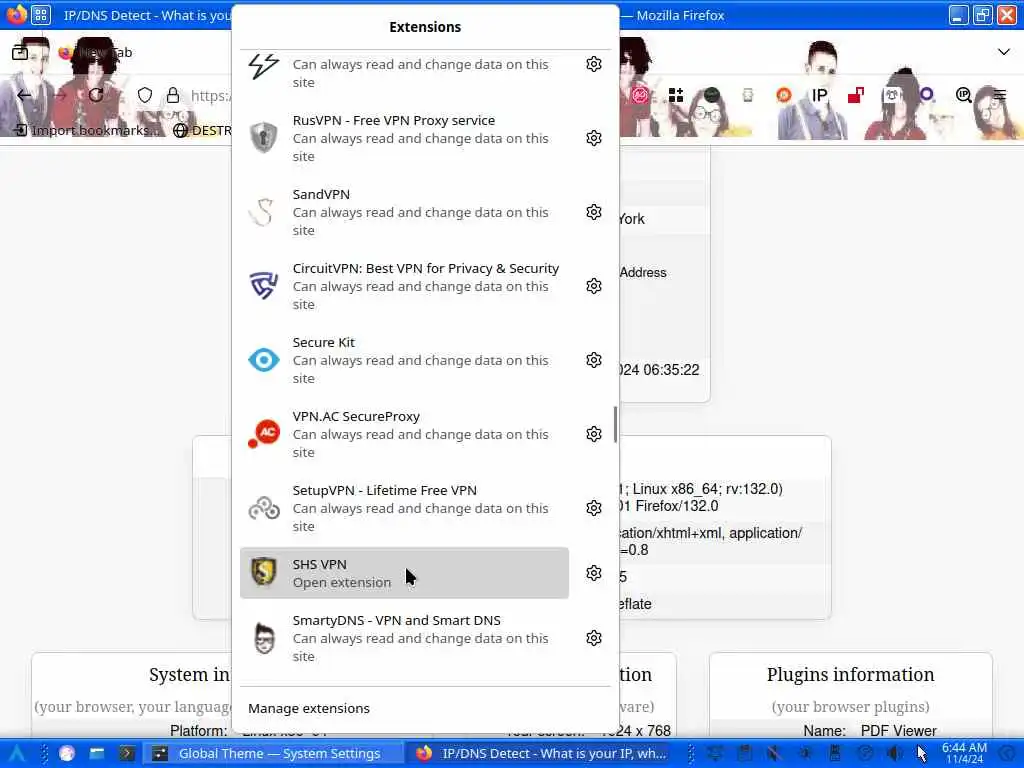This screenshot has height=768, width=1024.
Task: Open the Firefox View icon in tab bar
Action: click(x=20, y=52)
